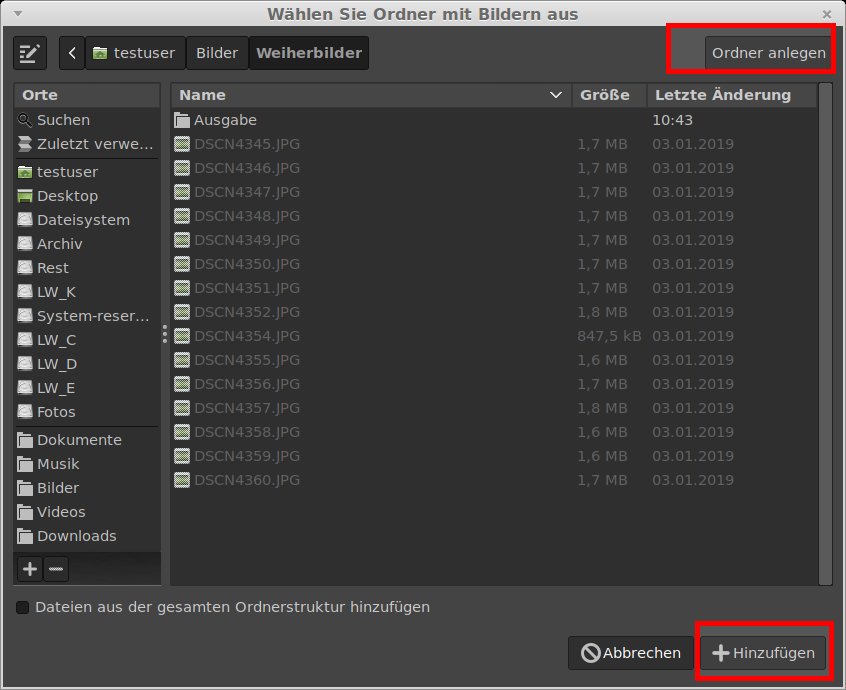This screenshot has width=846, height=690.
Task: Click file DSCN4346.JPG
Action: [494, 168]
